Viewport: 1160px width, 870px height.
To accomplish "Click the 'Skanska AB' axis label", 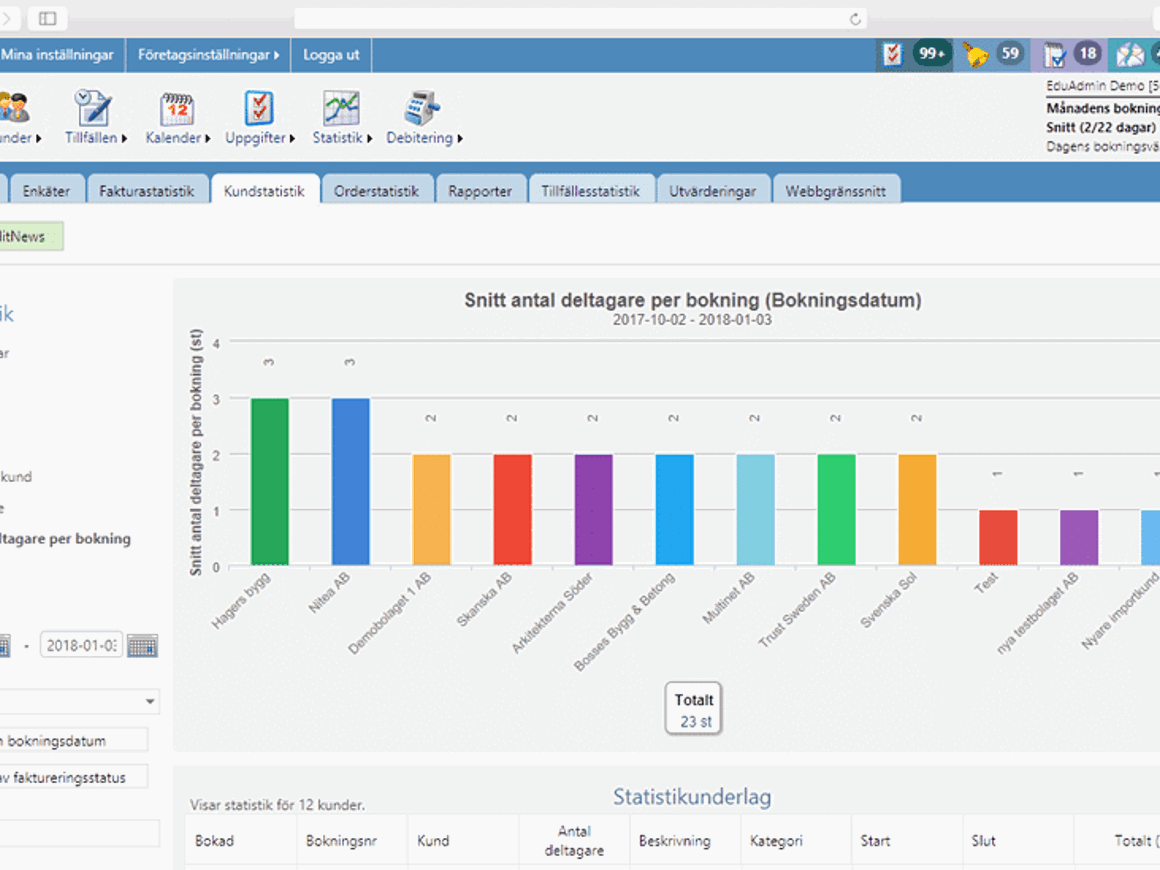I will point(485,599).
